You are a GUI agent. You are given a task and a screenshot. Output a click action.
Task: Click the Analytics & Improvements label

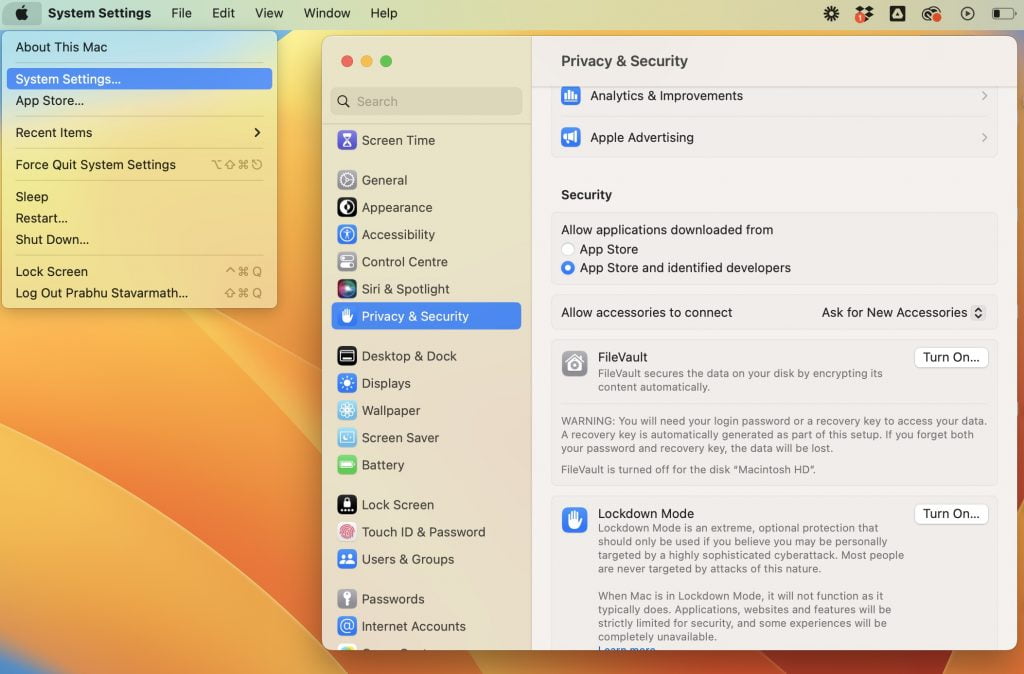(667, 96)
